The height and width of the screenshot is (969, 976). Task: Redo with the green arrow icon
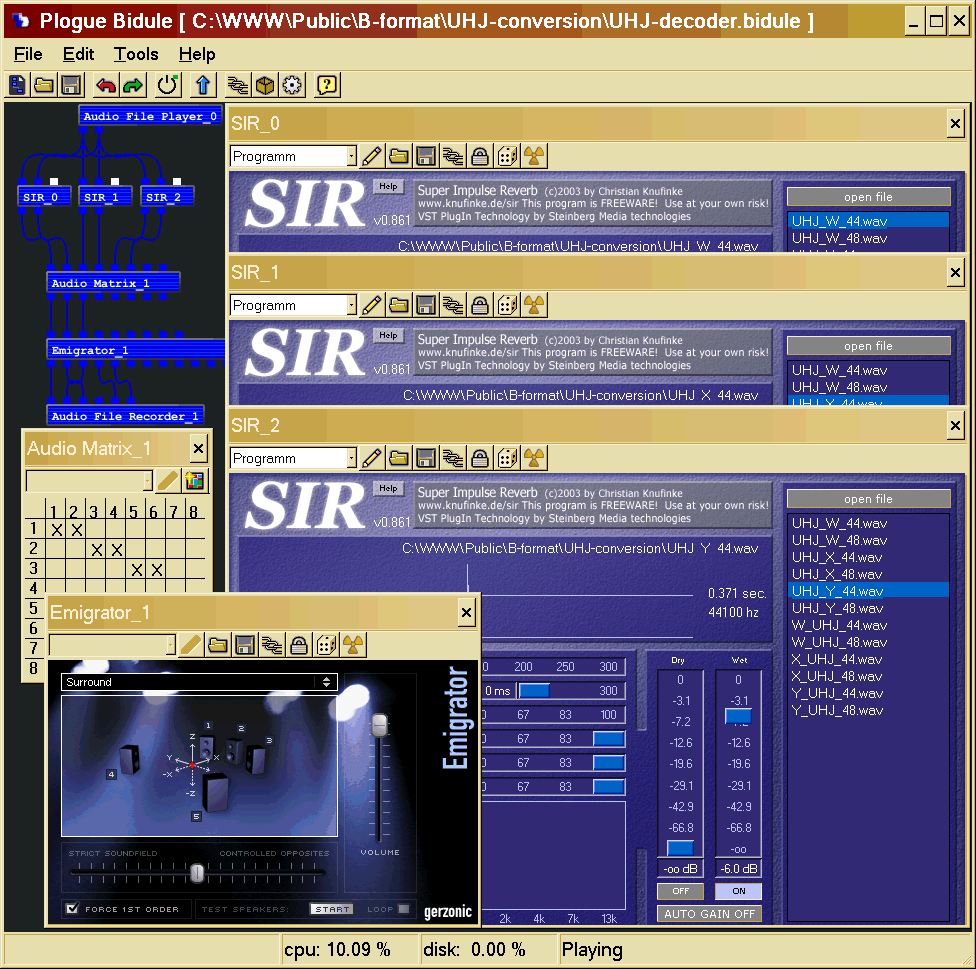coord(133,85)
